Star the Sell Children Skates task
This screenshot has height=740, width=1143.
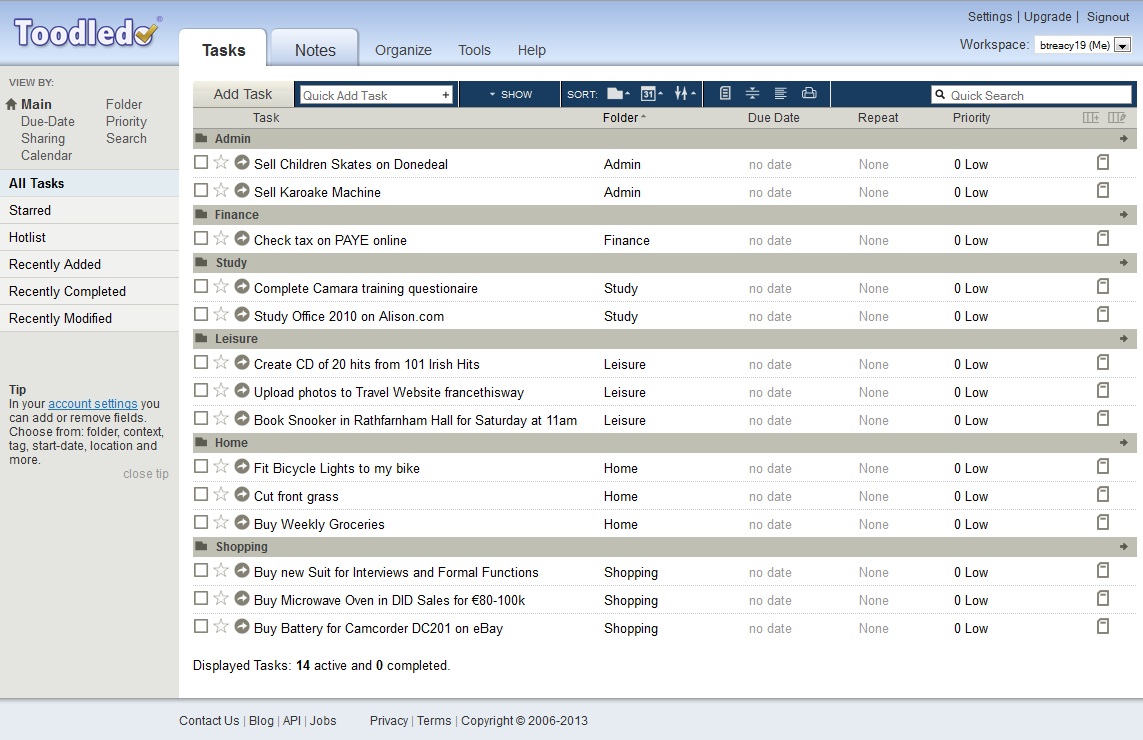[x=221, y=163]
